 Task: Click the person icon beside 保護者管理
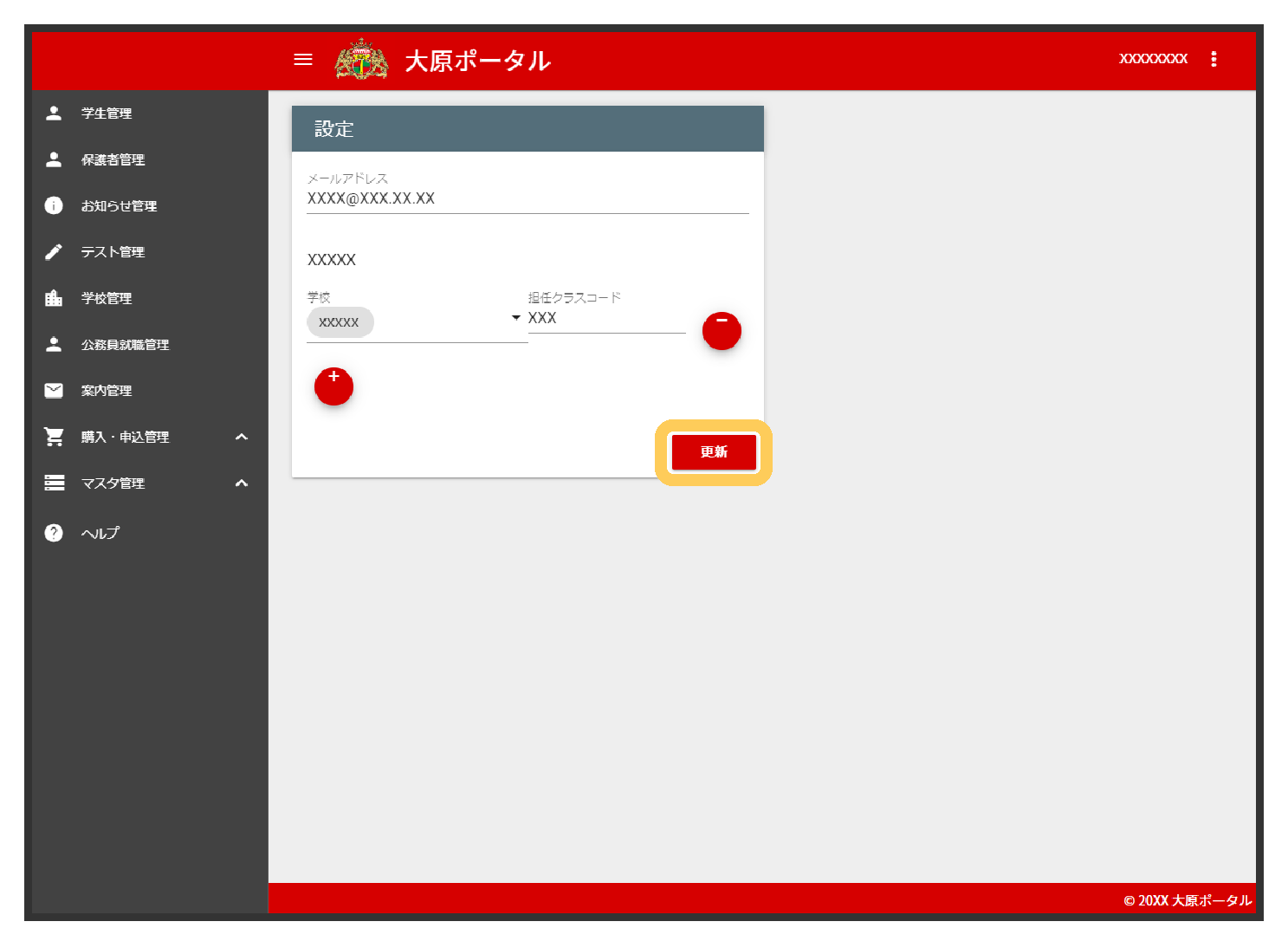[x=54, y=159]
